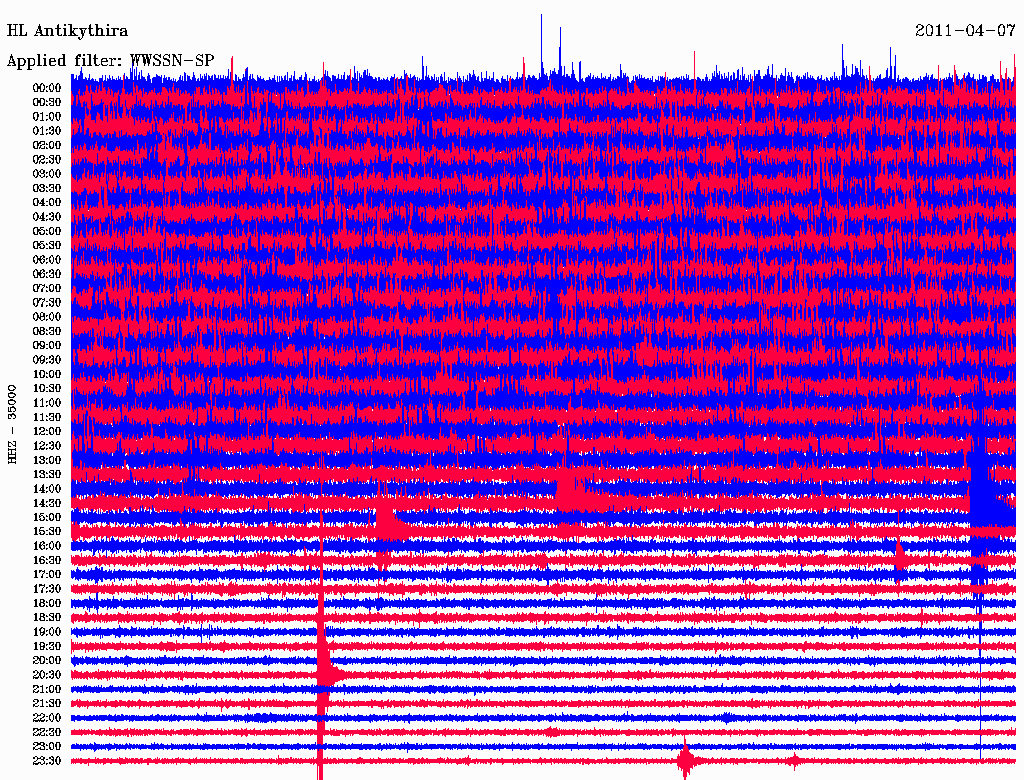Select the 07:00 time row label
This screenshot has height=780, width=1024.
(47, 289)
